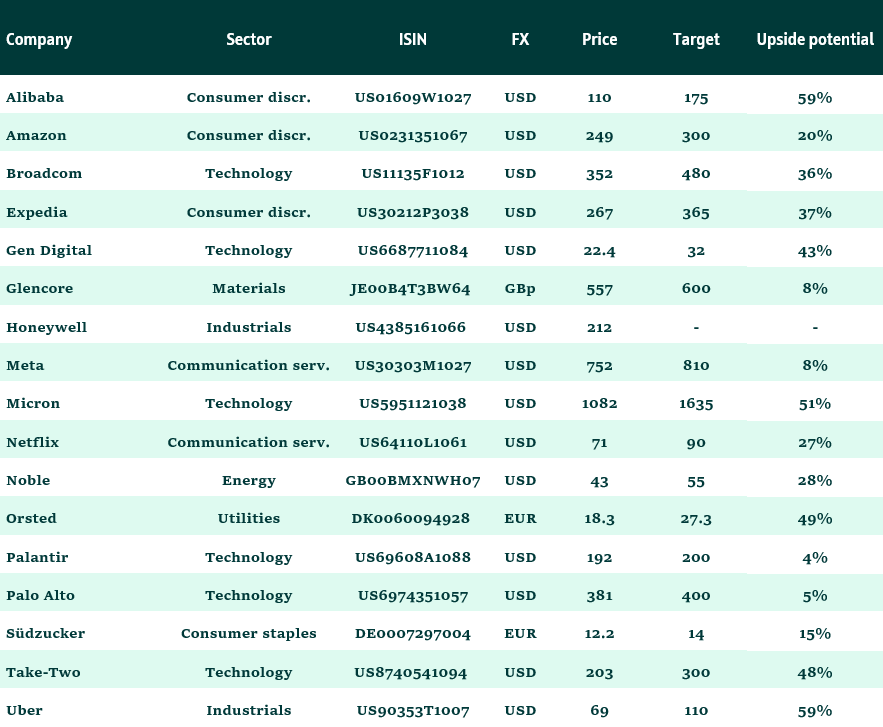Click Meta's target value 810
Image resolution: width=883 pixels, height=727 pixels.
click(x=696, y=365)
